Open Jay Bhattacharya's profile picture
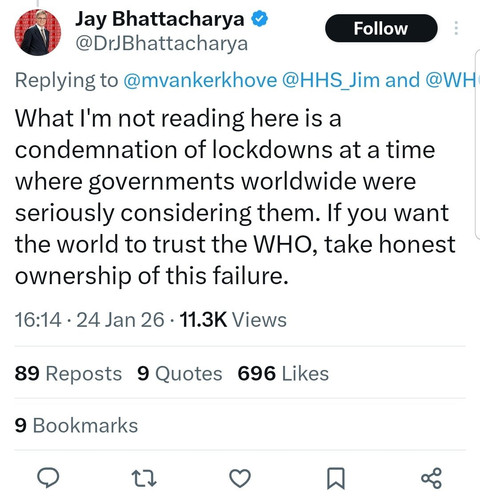Image resolution: width=480 pixels, height=500 pixels. coord(38,32)
